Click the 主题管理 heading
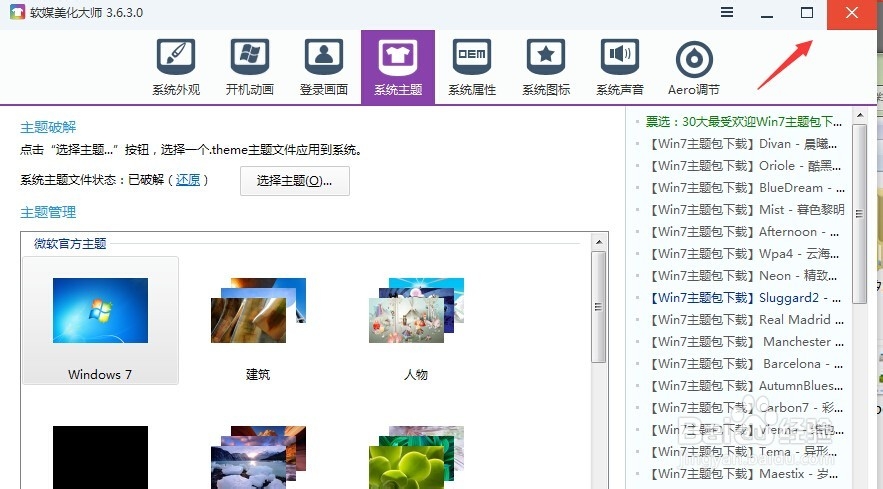883x489 pixels. (x=48, y=212)
